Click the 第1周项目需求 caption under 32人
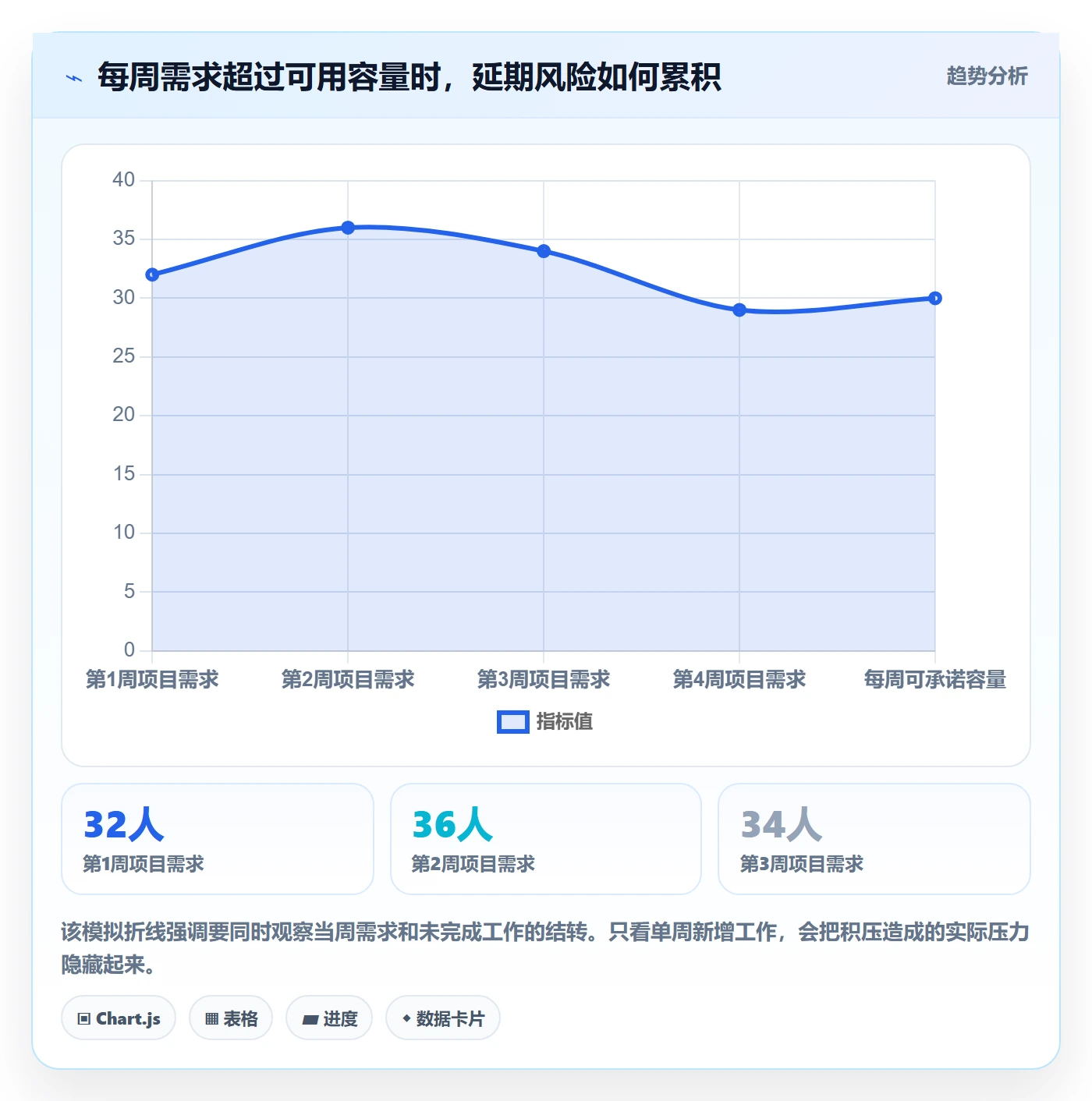This screenshot has height=1101, width=1092. pyautogui.click(x=144, y=864)
